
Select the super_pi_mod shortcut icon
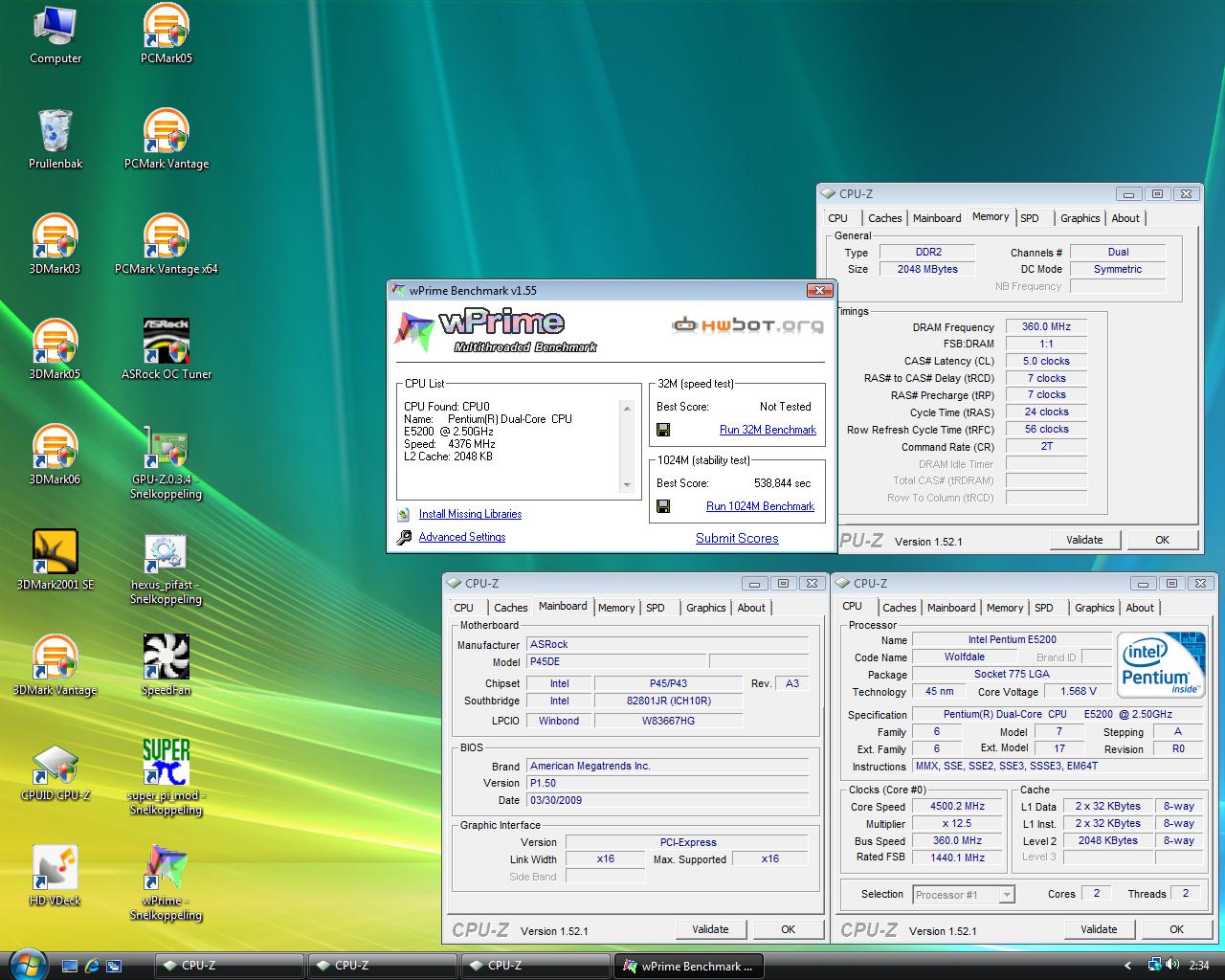coord(166,779)
